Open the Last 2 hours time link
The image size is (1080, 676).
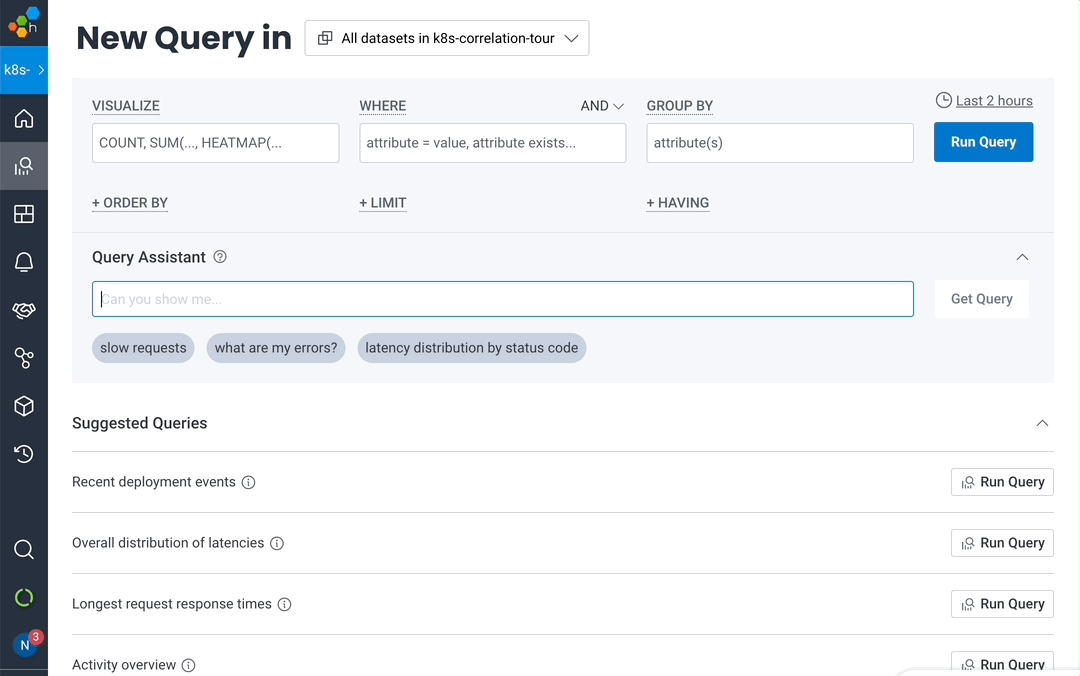[x=984, y=100]
